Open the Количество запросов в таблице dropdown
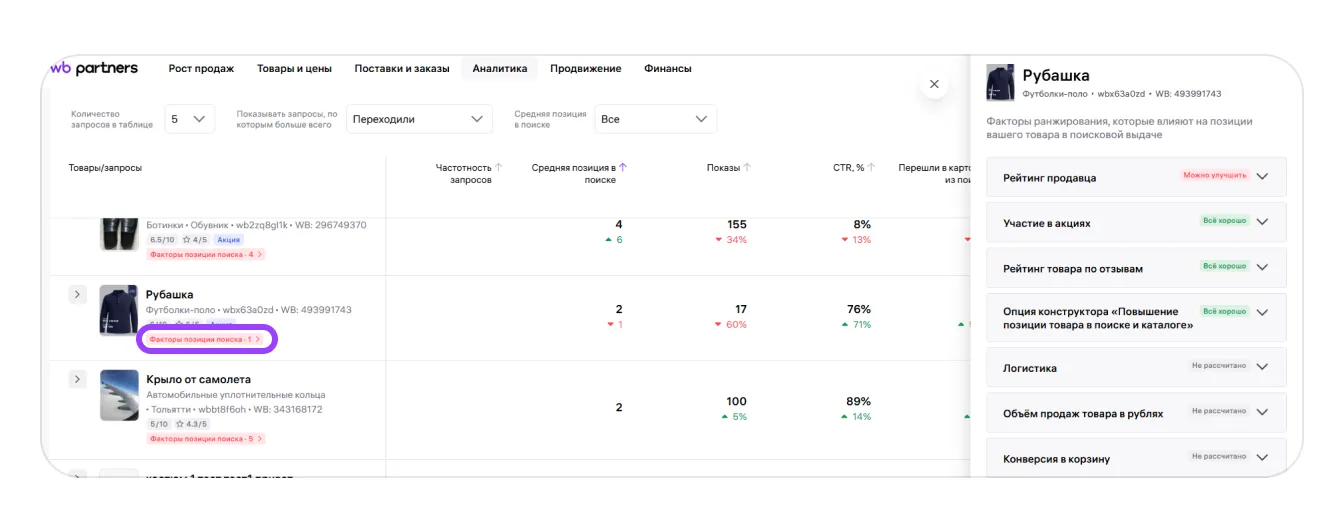The width and height of the screenshot is (1344, 532). [189, 119]
